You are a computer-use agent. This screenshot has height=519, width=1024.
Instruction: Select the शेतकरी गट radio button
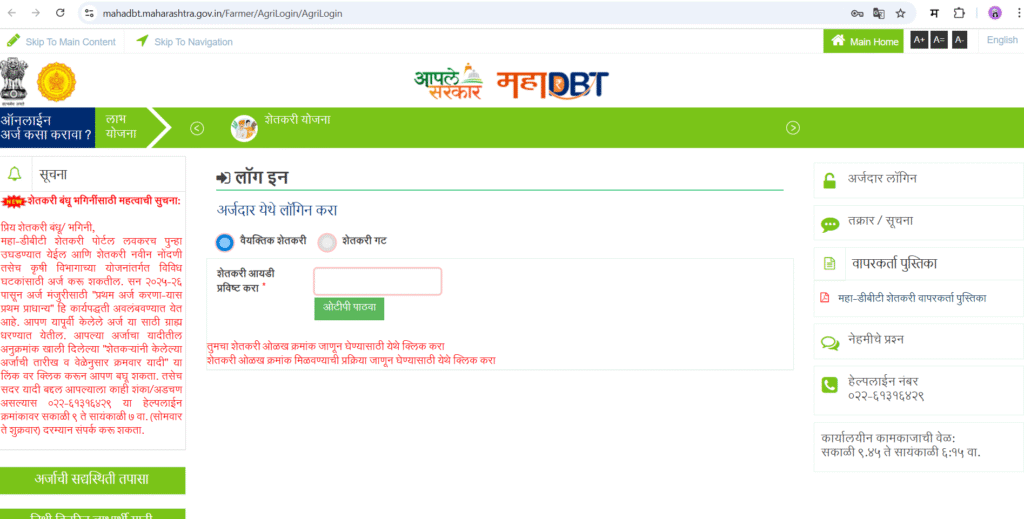click(x=327, y=242)
